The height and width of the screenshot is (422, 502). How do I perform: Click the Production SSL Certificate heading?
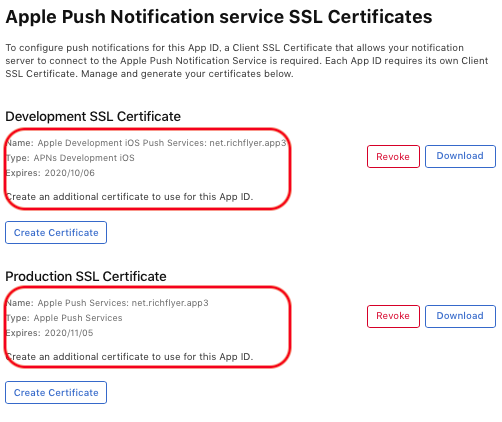[x=86, y=276]
